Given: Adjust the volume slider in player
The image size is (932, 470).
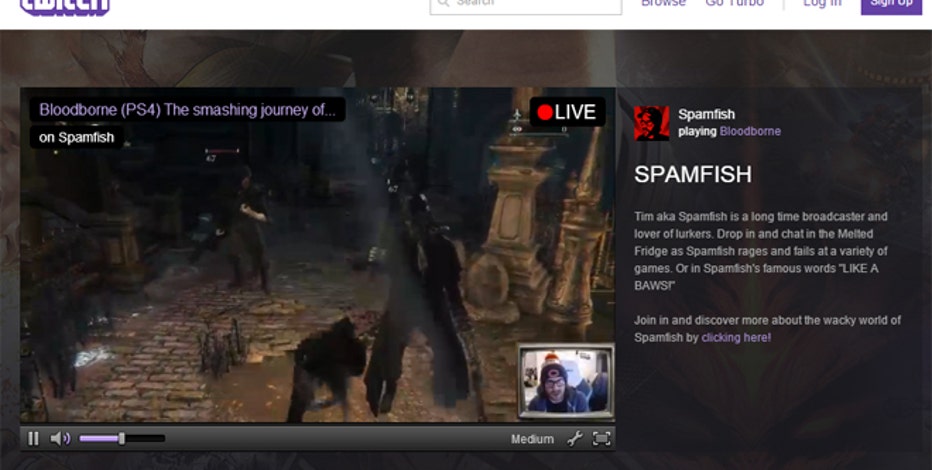Looking at the screenshot, I should [x=122, y=439].
